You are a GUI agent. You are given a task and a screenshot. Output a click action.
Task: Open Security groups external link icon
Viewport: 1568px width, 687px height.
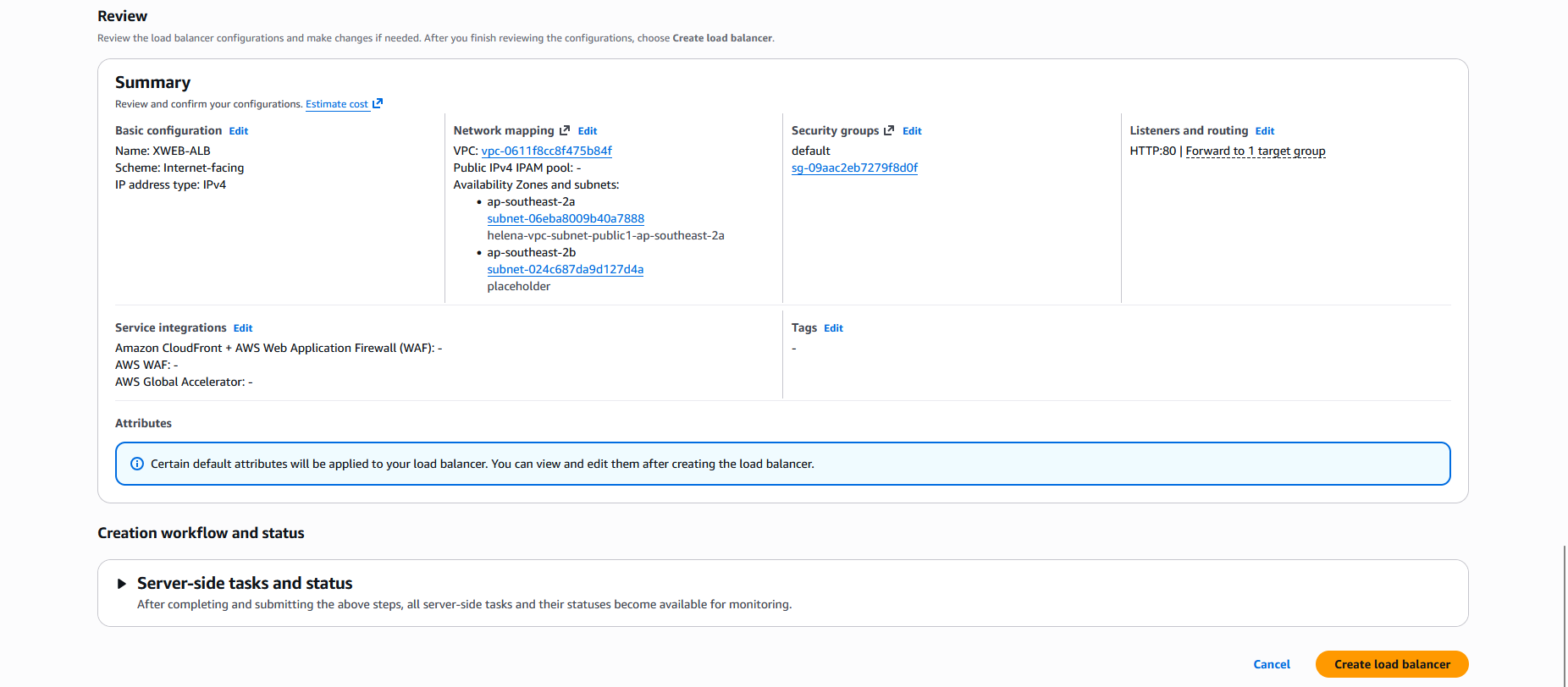[x=889, y=130]
